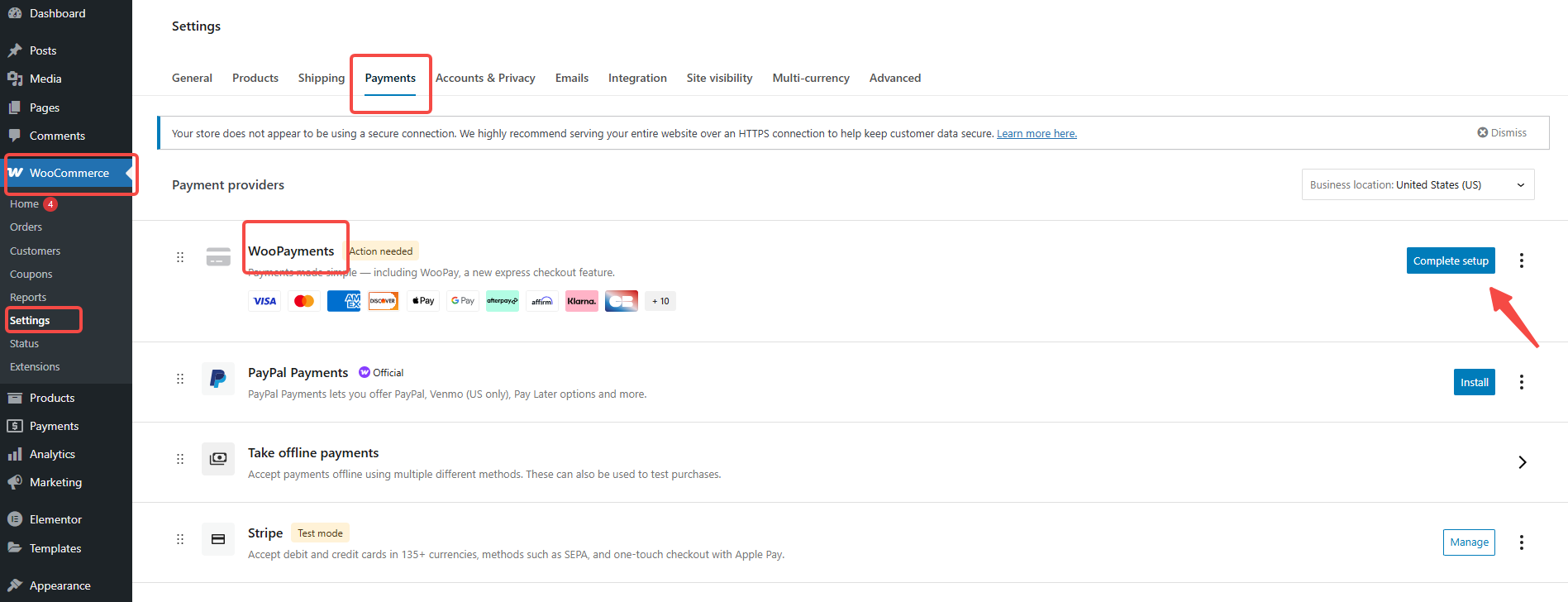Dismiss the HTTPS security notice
The width and height of the screenshot is (1568, 602).
(x=1502, y=133)
